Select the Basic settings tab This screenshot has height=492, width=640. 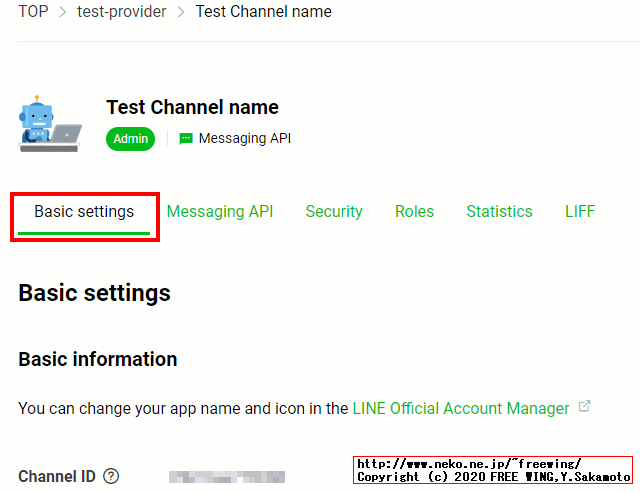click(x=84, y=212)
